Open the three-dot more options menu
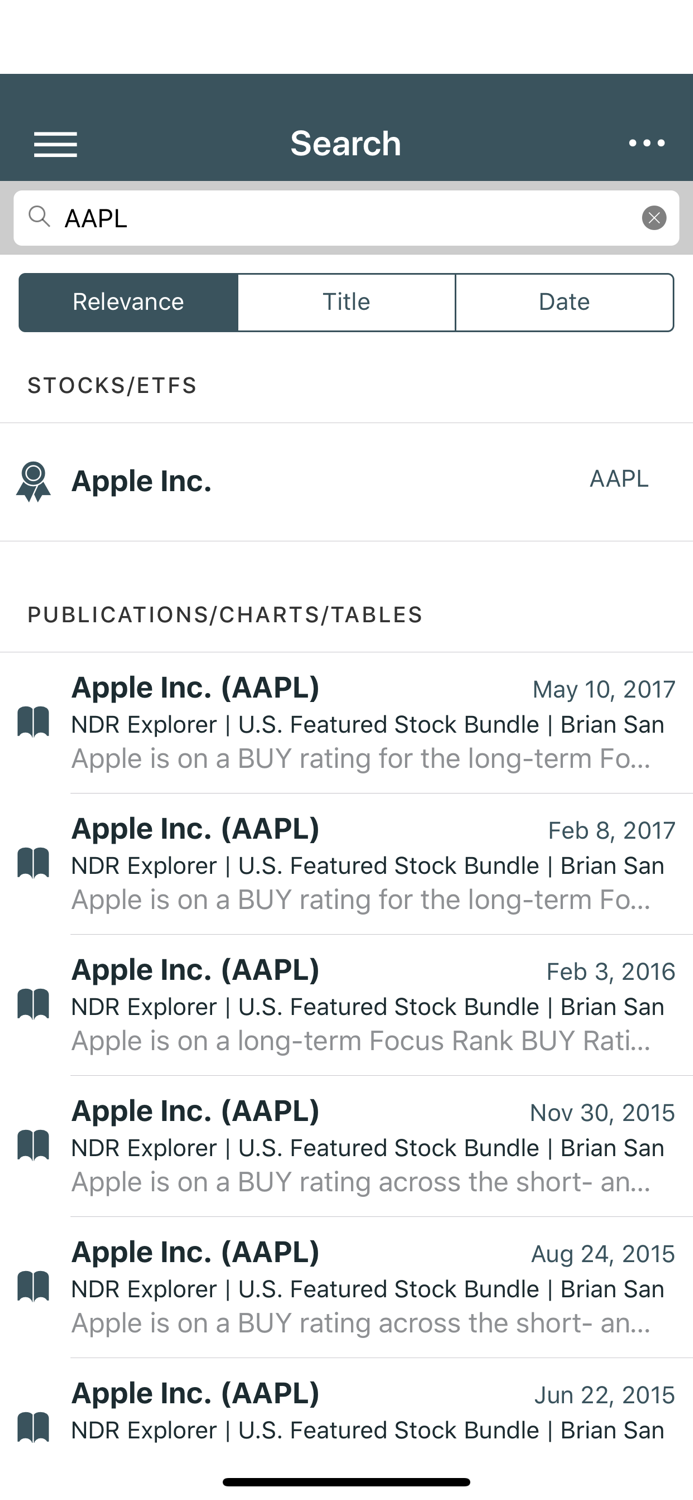The width and height of the screenshot is (693, 1500). coord(647,144)
